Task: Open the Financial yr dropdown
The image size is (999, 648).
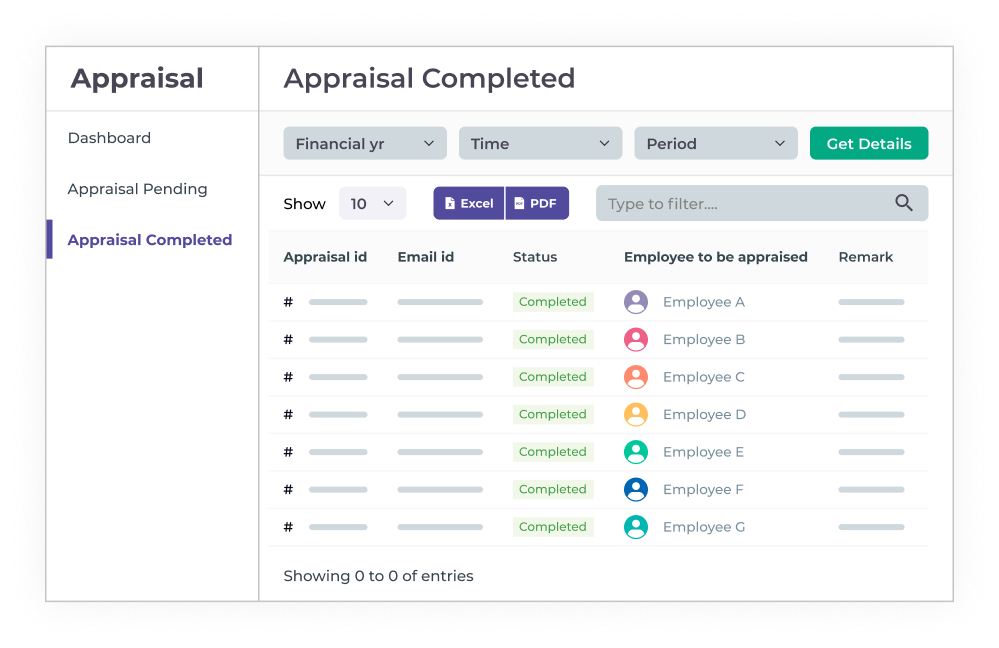Action: [x=365, y=143]
